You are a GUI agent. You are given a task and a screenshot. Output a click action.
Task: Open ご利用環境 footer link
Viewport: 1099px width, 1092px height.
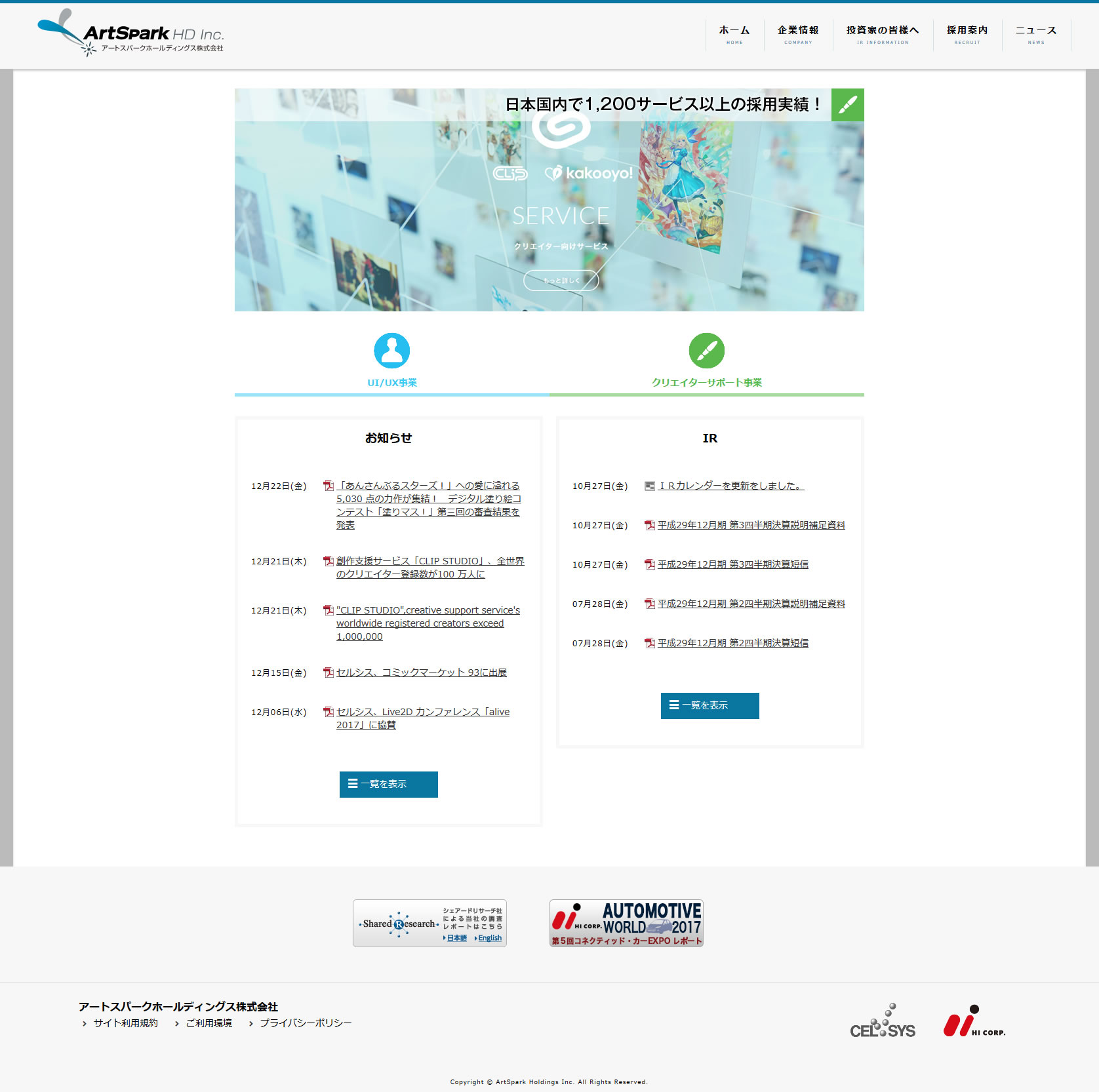tap(209, 1023)
